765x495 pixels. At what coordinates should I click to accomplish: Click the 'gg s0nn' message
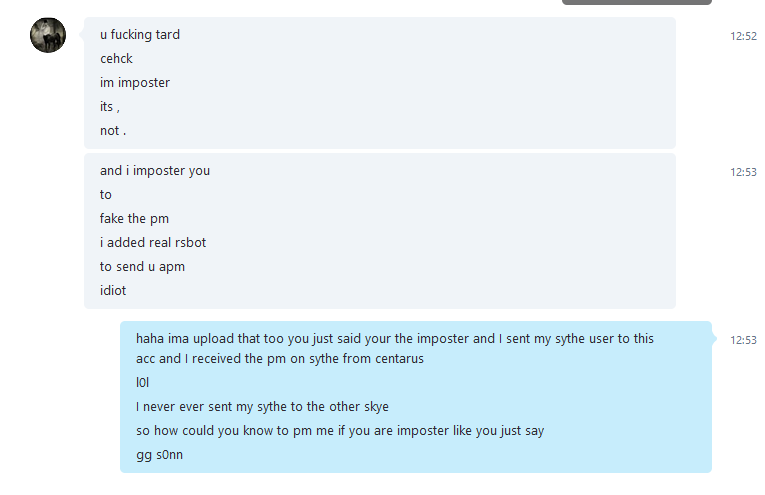[x=159, y=455]
